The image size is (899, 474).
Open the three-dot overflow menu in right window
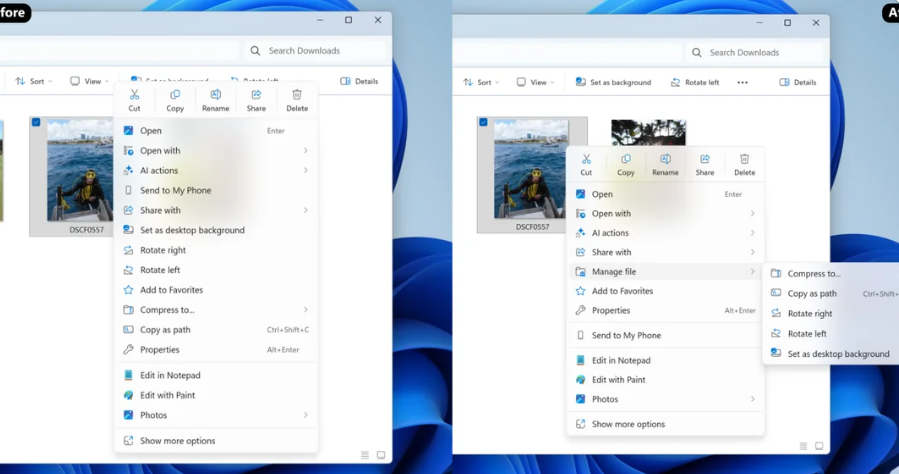(742, 83)
